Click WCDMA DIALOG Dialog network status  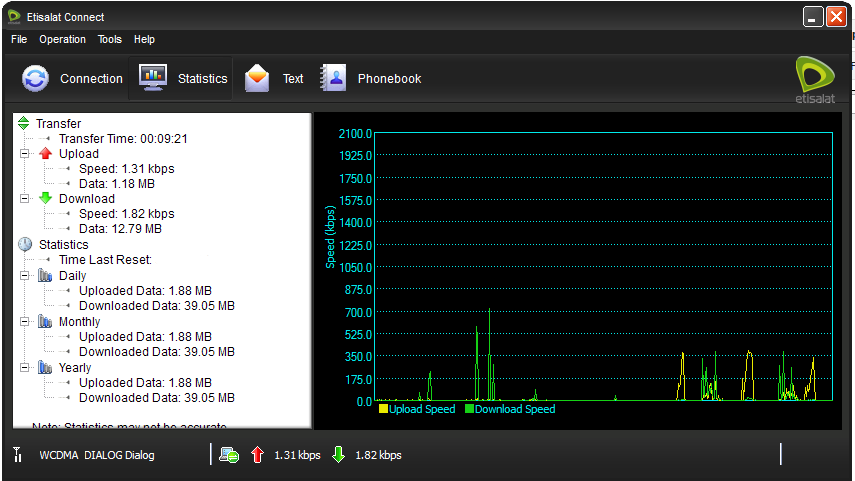click(97, 455)
